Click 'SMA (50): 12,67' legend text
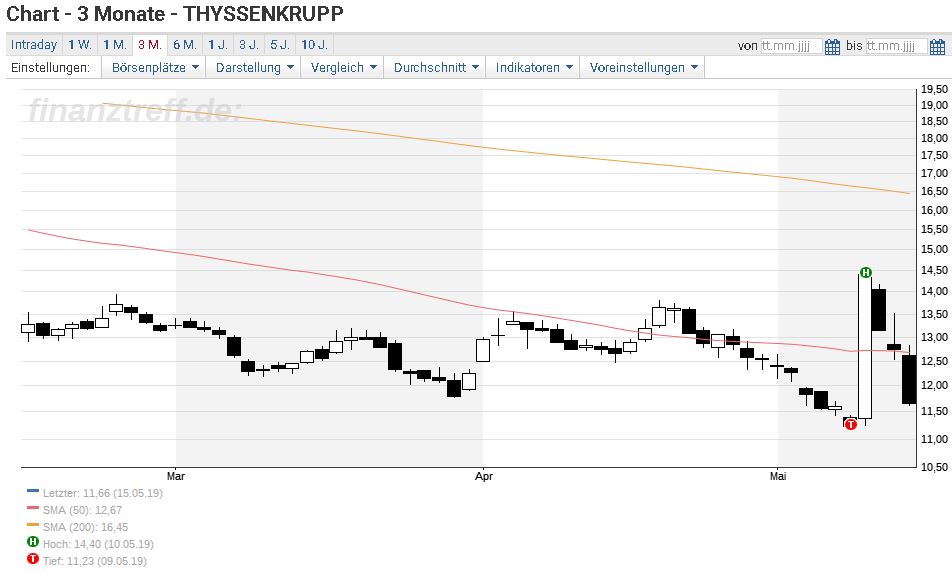This screenshot has height=573, width=952. (x=83, y=510)
